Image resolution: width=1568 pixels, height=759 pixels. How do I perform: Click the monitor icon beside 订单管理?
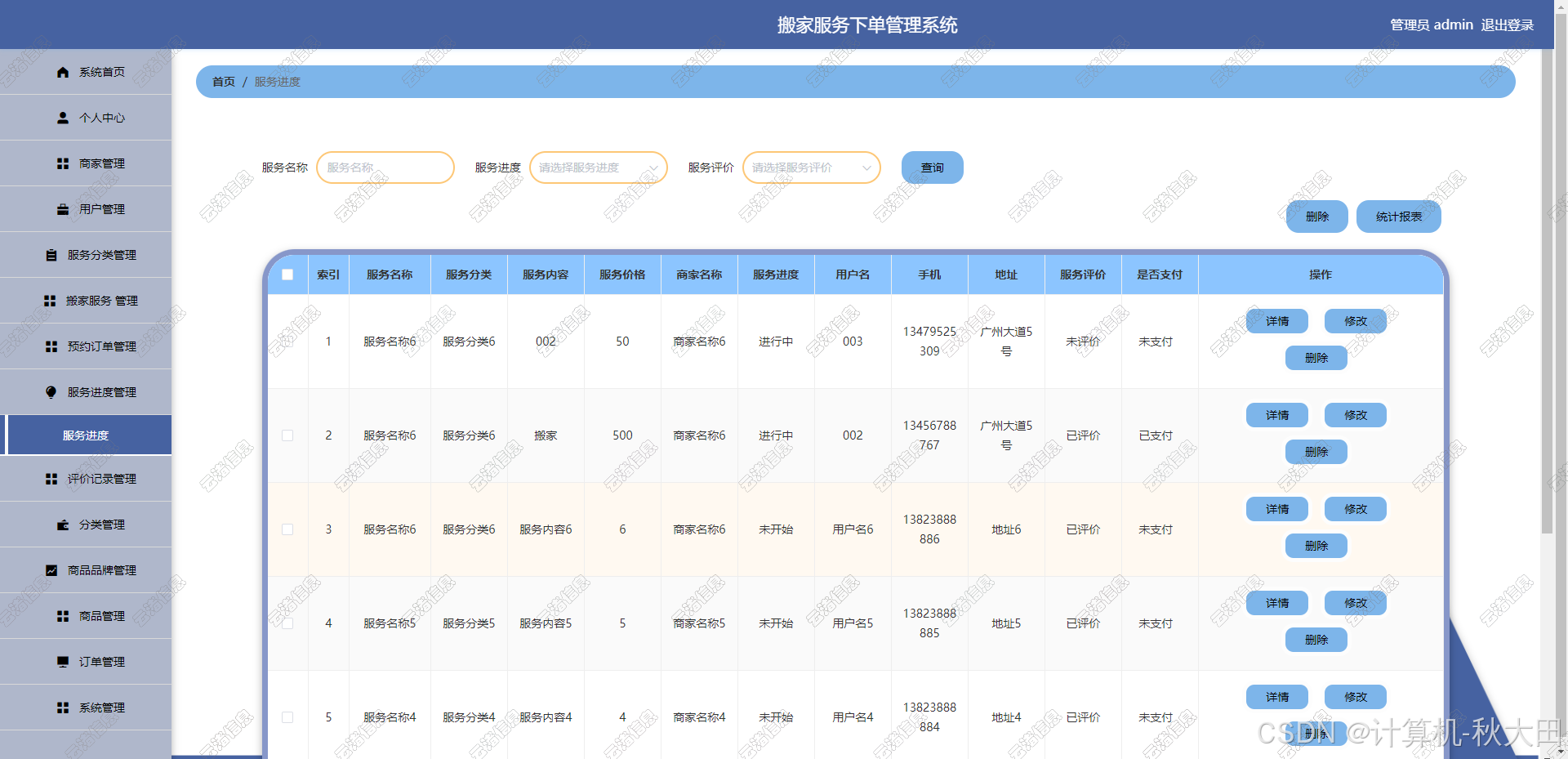coord(63,663)
